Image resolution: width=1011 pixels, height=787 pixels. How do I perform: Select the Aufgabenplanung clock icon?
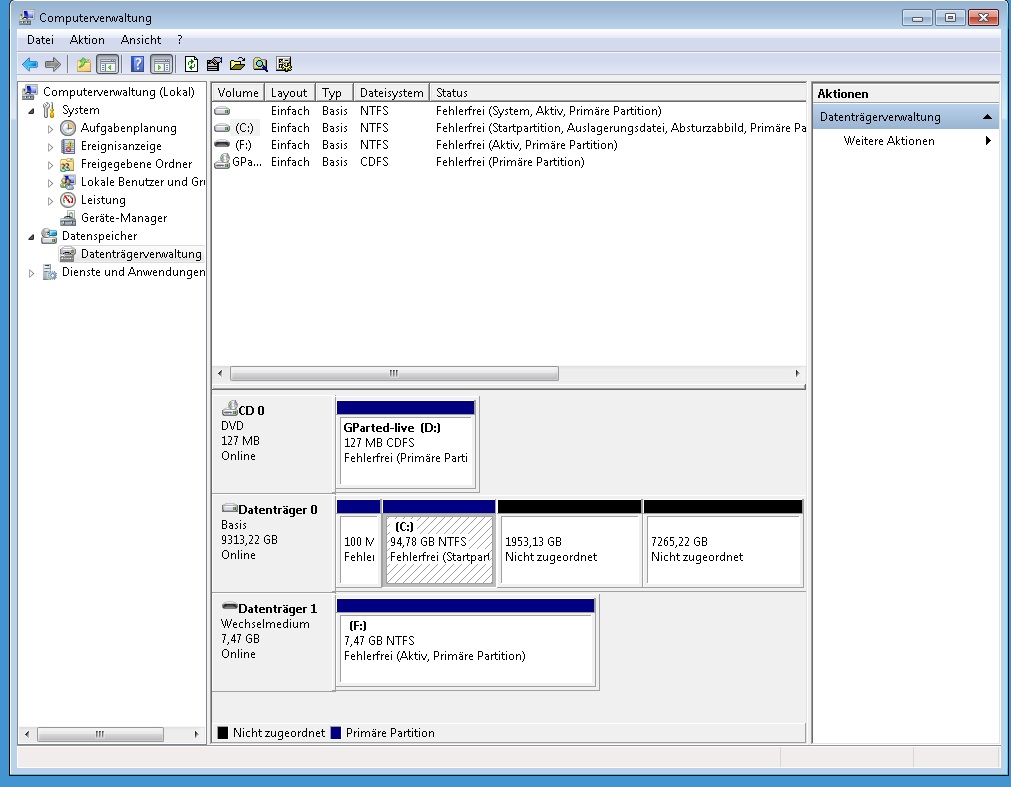pos(68,128)
